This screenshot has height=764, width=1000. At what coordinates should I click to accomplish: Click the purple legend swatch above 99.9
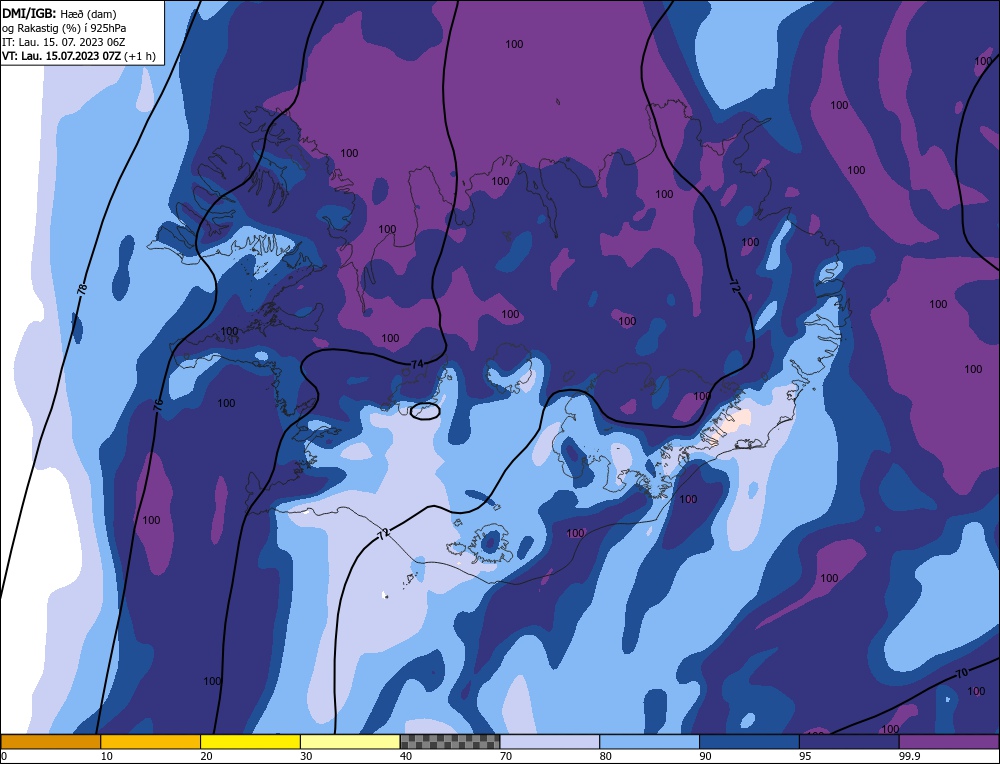click(x=949, y=742)
